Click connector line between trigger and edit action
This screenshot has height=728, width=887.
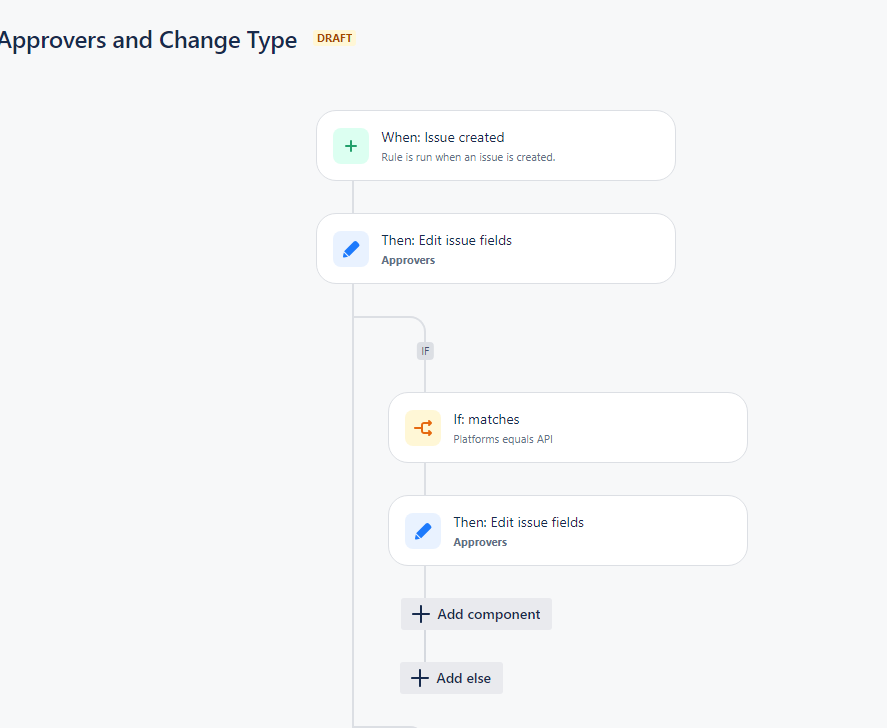click(x=353, y=197)
